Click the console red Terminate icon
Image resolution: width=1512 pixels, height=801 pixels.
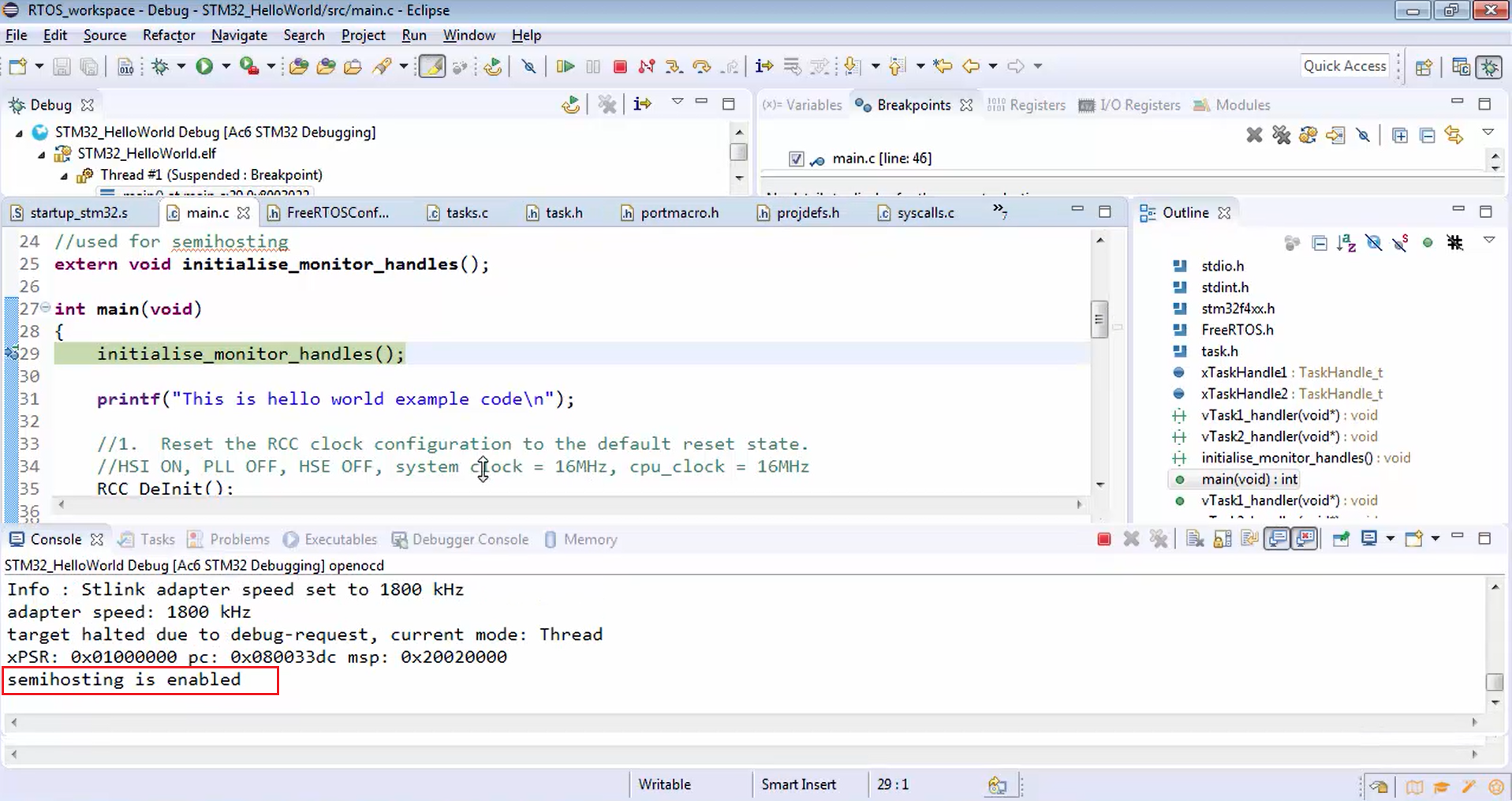point(1104,539)
